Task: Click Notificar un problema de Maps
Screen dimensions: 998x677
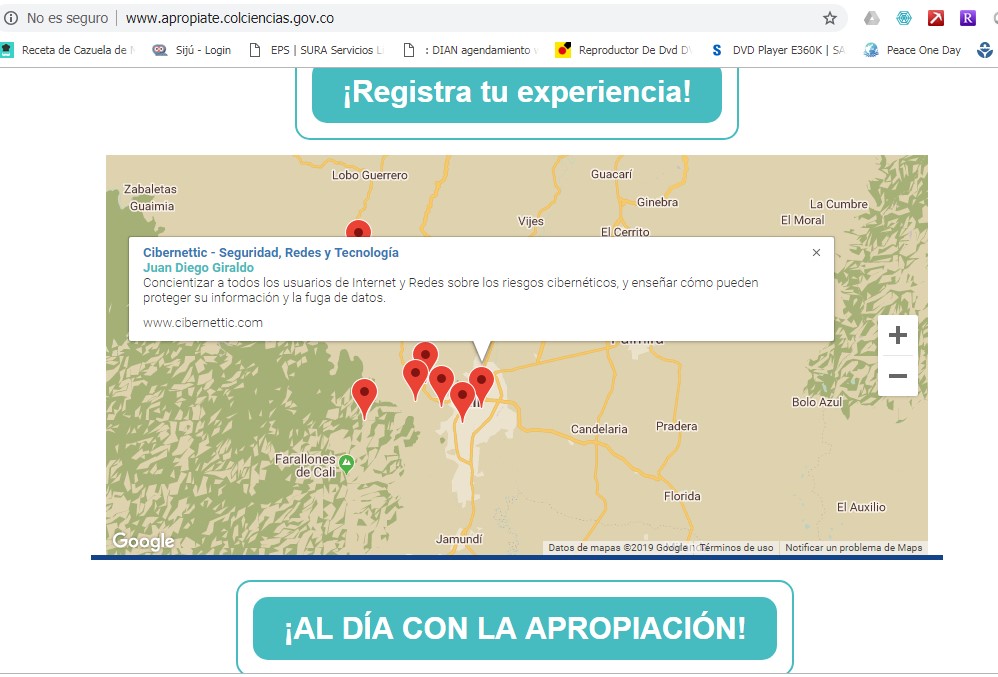Action: point(854,547)
